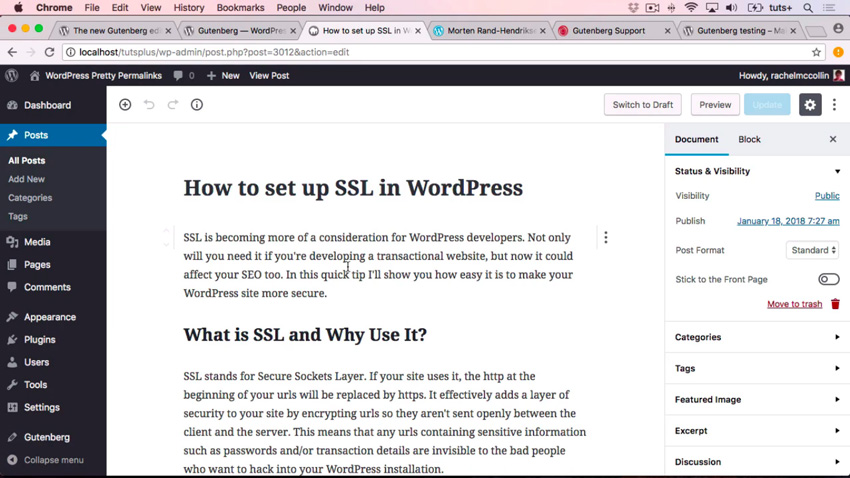Collapse the Status & Visibility section
The width and height of the screenshot is (850, 478).
tap(757, 171)
